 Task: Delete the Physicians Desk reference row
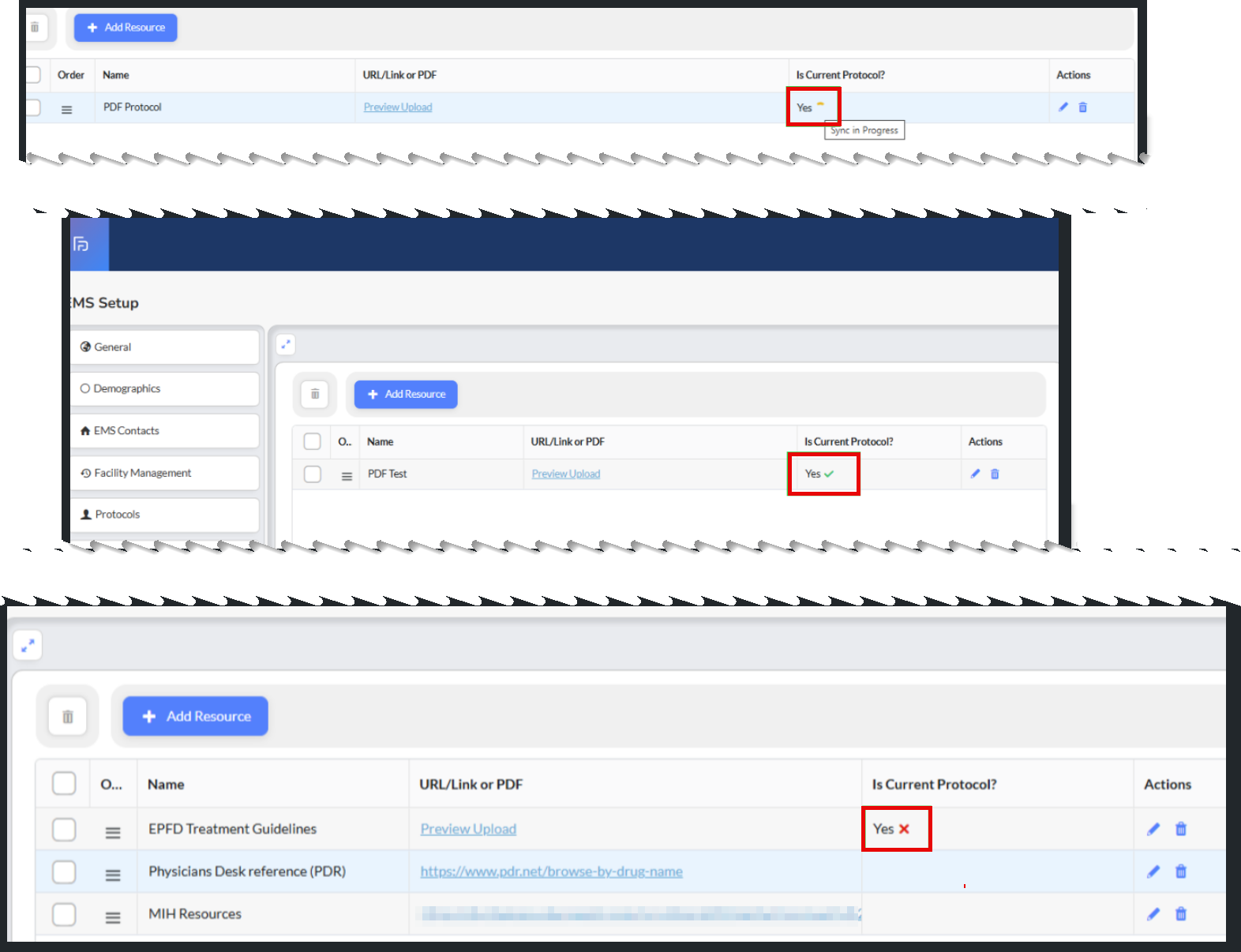tap(1181, 871)
